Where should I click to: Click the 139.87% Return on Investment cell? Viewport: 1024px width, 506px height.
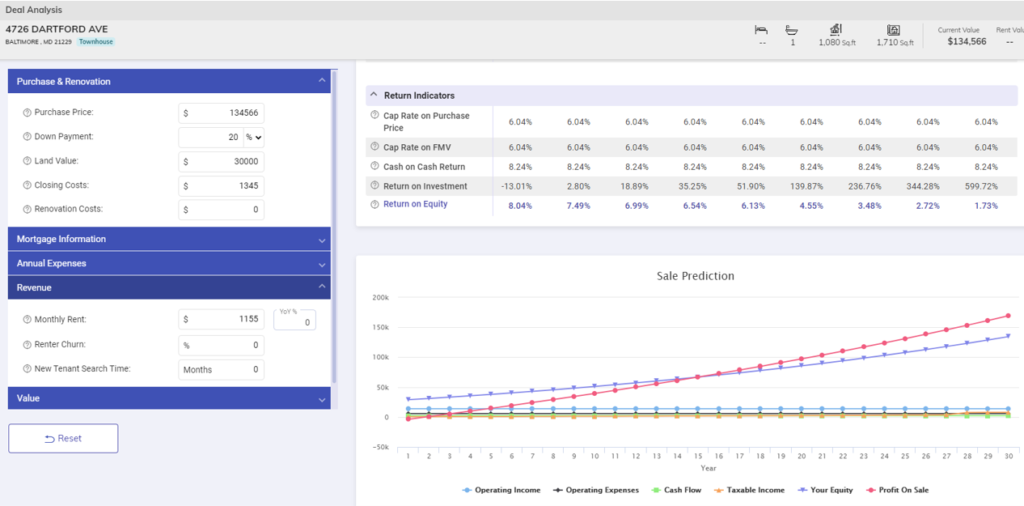807,186
